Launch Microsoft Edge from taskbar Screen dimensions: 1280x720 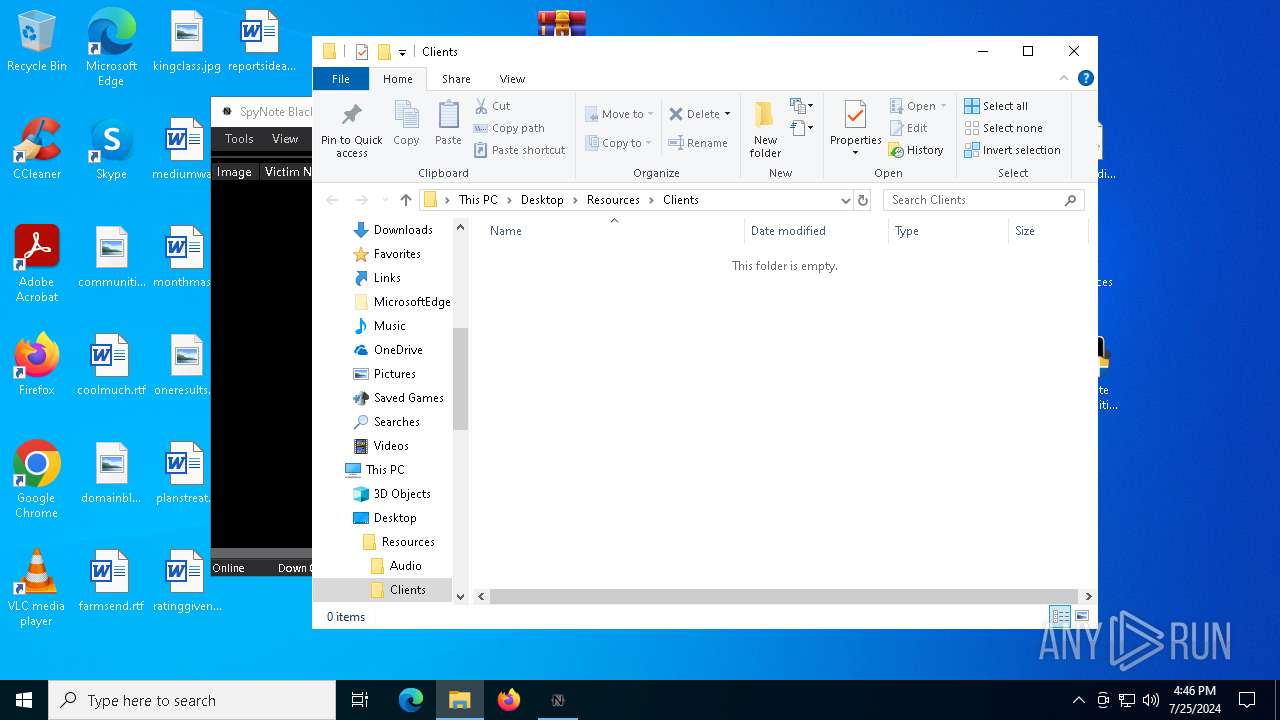[x=411, y=700]
